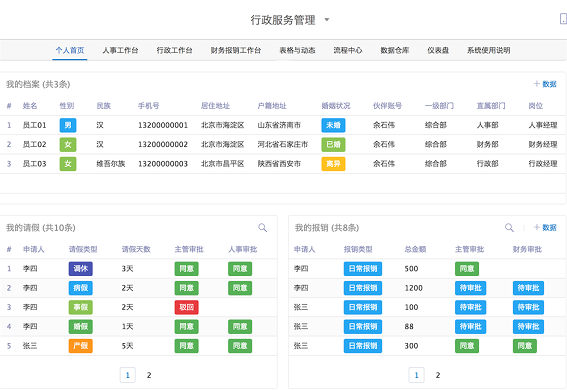Click the 离异 status tag
Image resolution: width=567 pixels, height=390 pixels.
click(333, 164)
